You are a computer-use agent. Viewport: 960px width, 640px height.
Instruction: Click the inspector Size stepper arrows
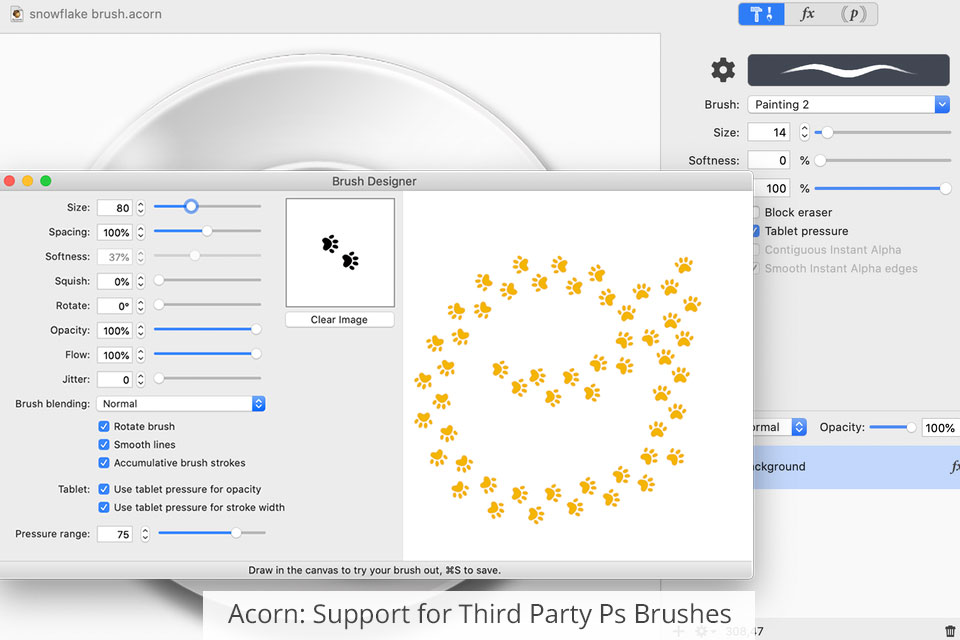click(x=804, y=132)
